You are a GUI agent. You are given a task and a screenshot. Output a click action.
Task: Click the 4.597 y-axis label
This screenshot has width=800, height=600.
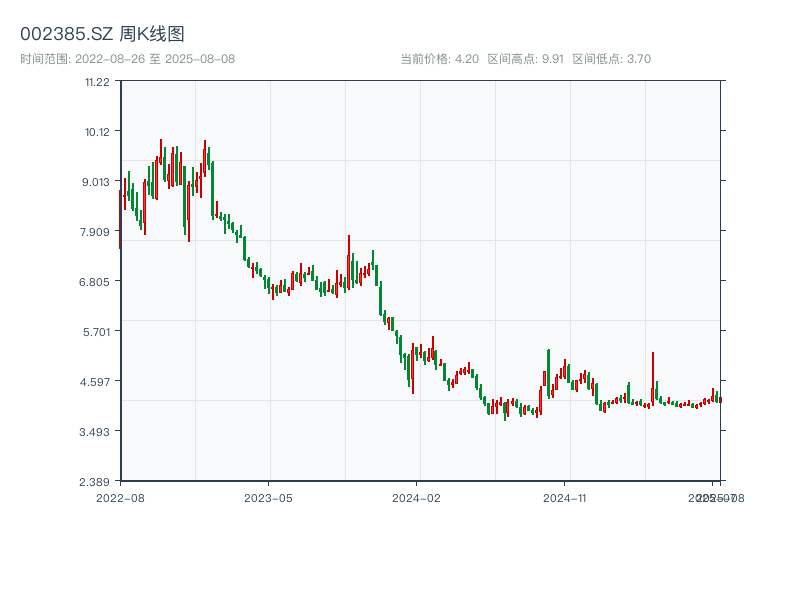pos(97,381)
